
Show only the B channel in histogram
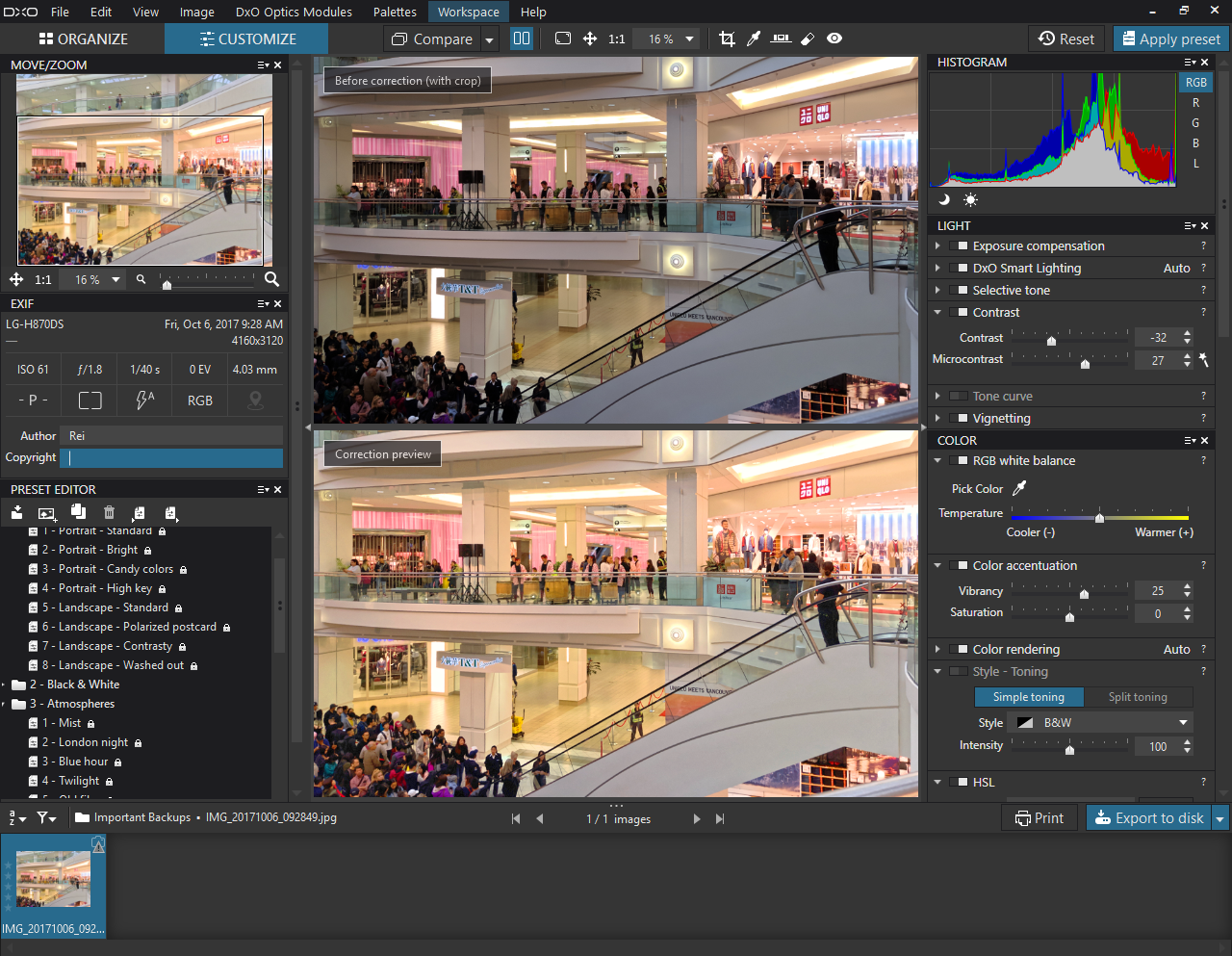(1195, 143)
